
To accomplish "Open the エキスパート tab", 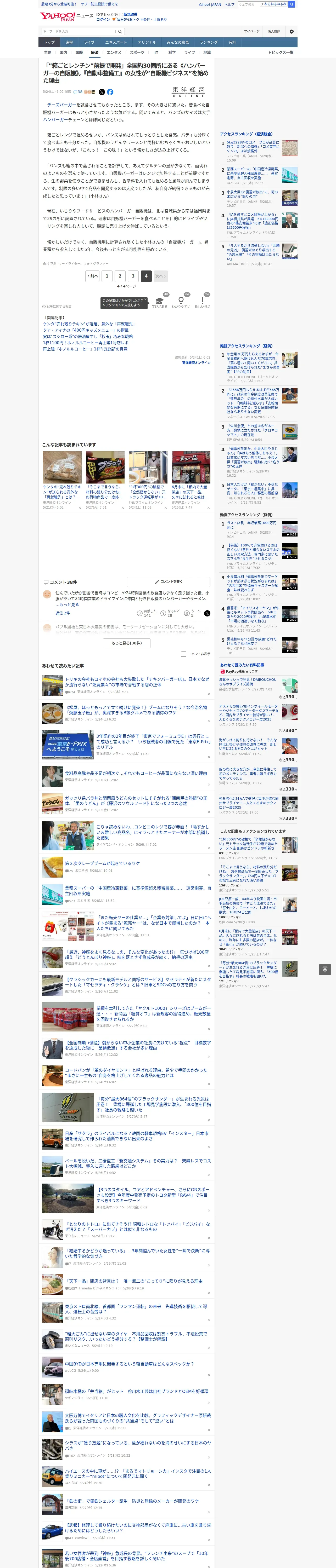I will click(x=116, y=43).
